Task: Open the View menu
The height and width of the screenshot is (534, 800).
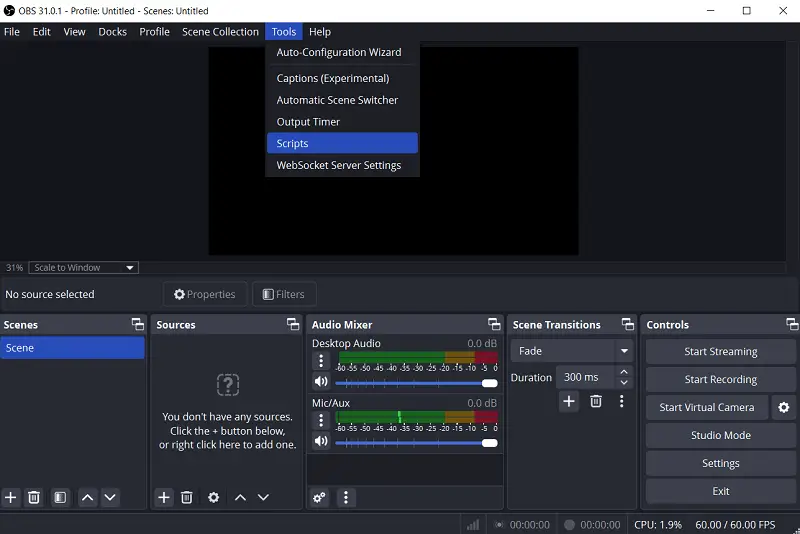Action: (74, 32)
